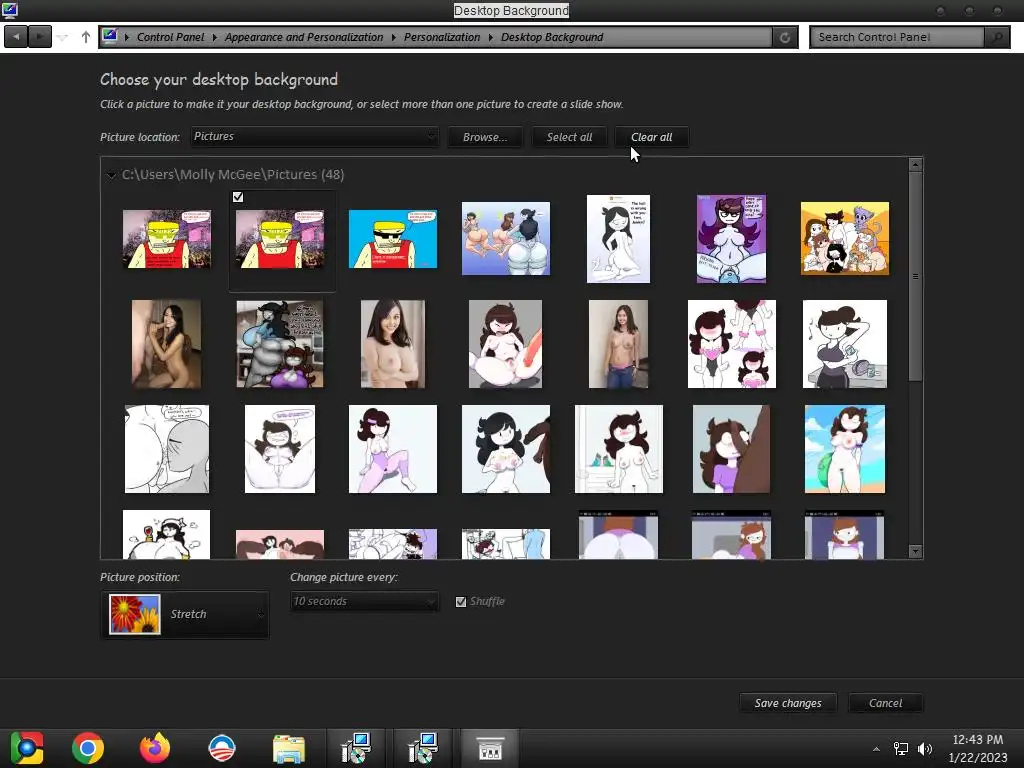Uncheck the checked thumbnail's checkbox
The height and width of the screenshot is (768, 1024).
coord(238,197)
